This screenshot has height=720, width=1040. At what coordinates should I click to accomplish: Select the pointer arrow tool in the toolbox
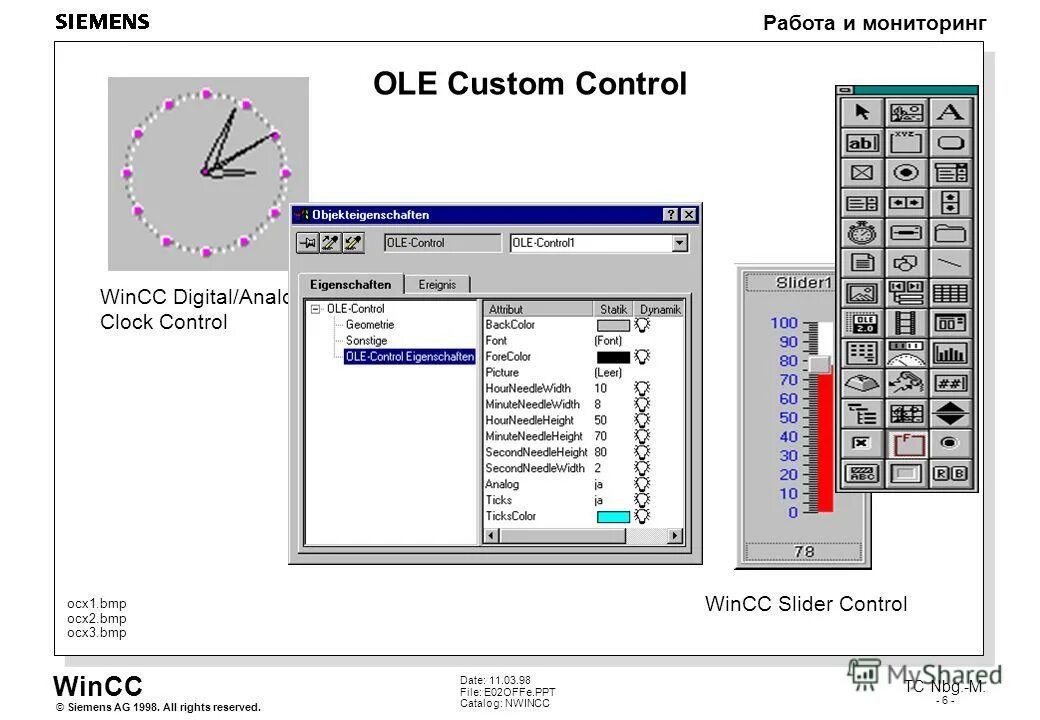(862, 112)
